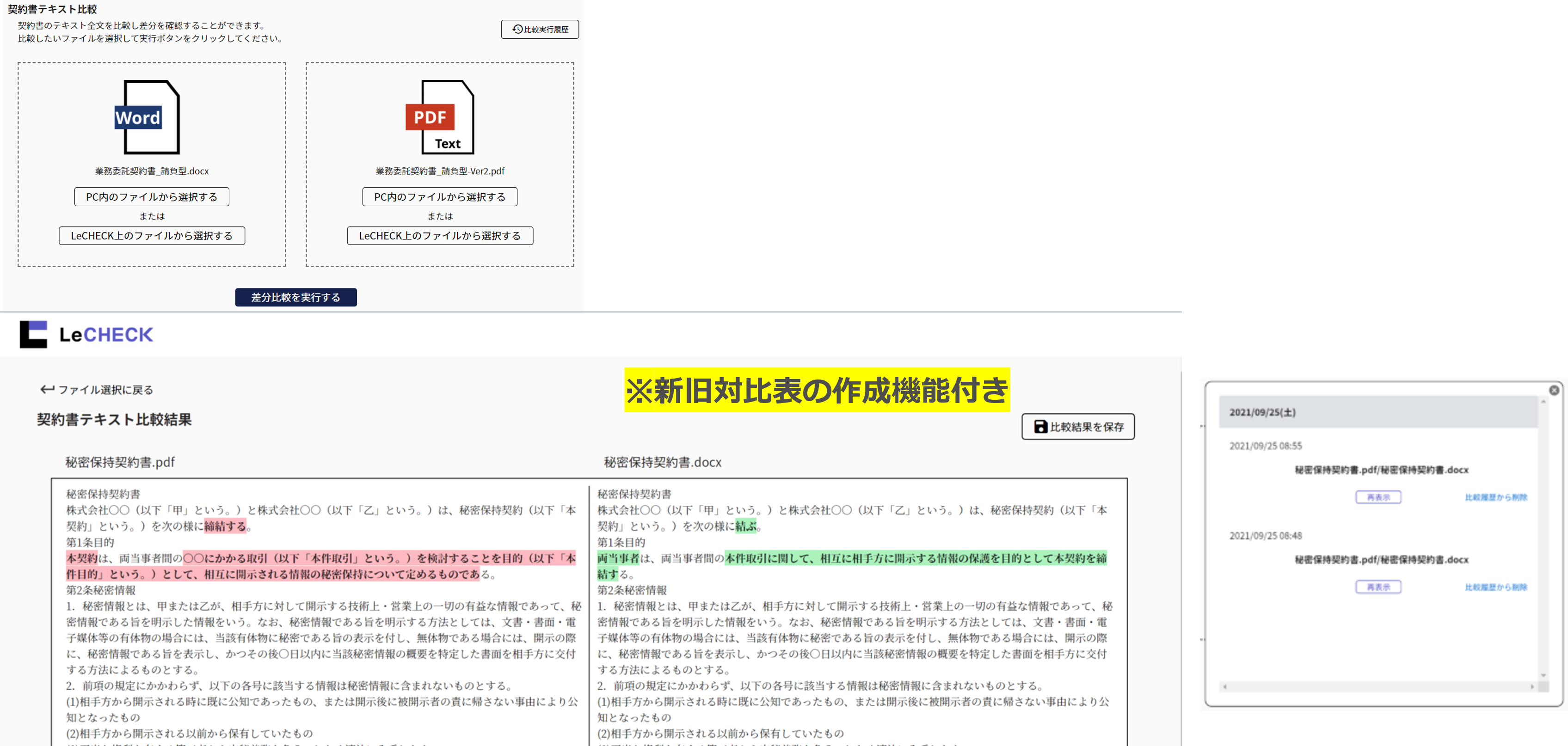The image size is (1568, 746).
Task: Click the history popup scroll-right arrow
Action: pyautogui.click(x=1532, y=686)
